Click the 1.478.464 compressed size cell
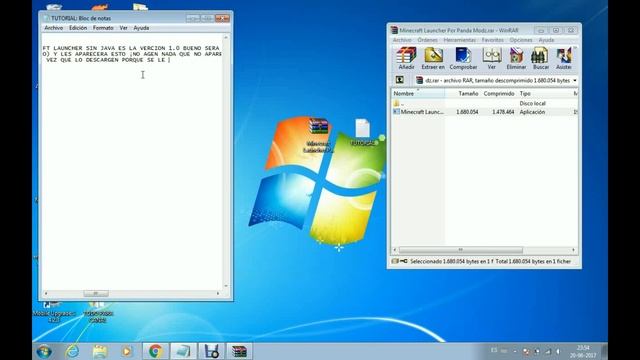Viewport: 640px width, 360px height. (503, 112)
